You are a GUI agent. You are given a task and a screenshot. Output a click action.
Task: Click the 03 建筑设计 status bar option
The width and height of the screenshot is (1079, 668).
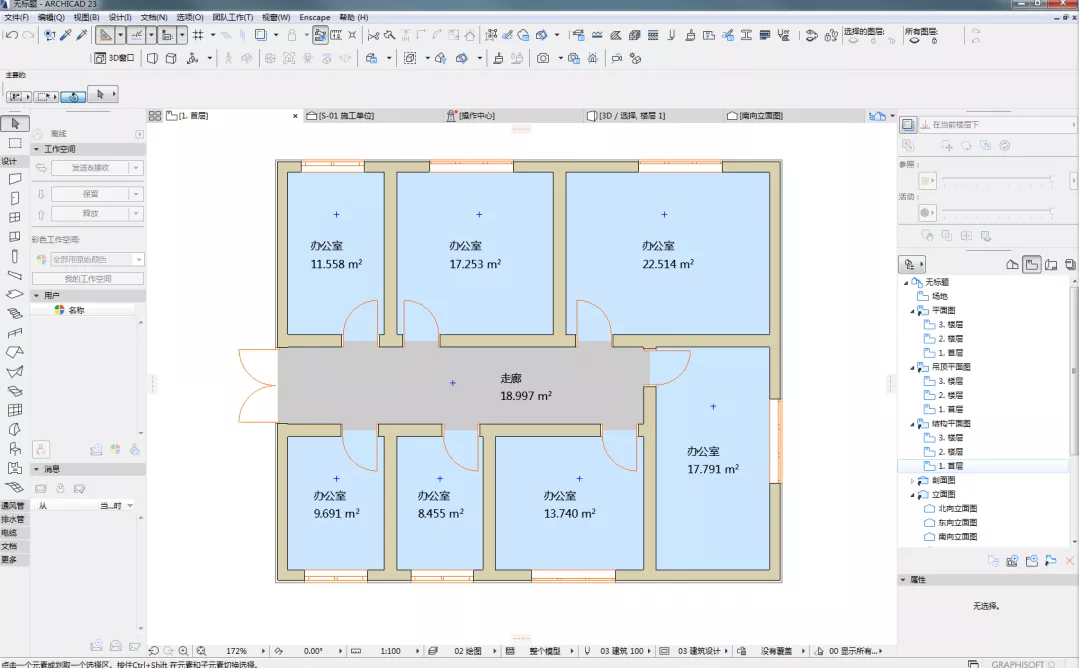[x=699, y=651]
